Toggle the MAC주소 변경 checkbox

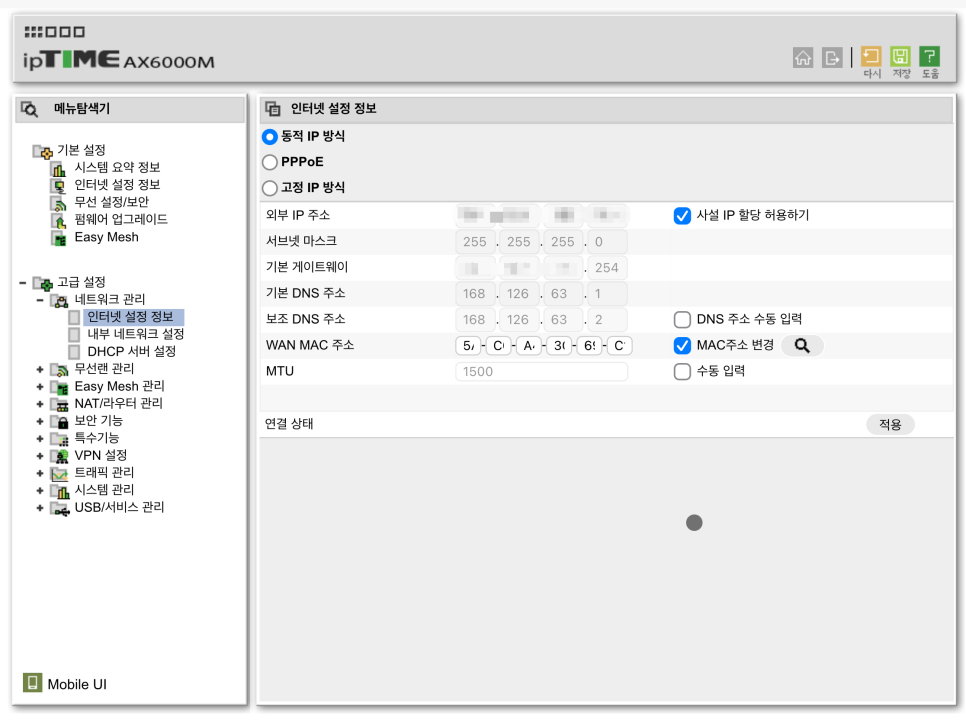(x=682, y=346)
